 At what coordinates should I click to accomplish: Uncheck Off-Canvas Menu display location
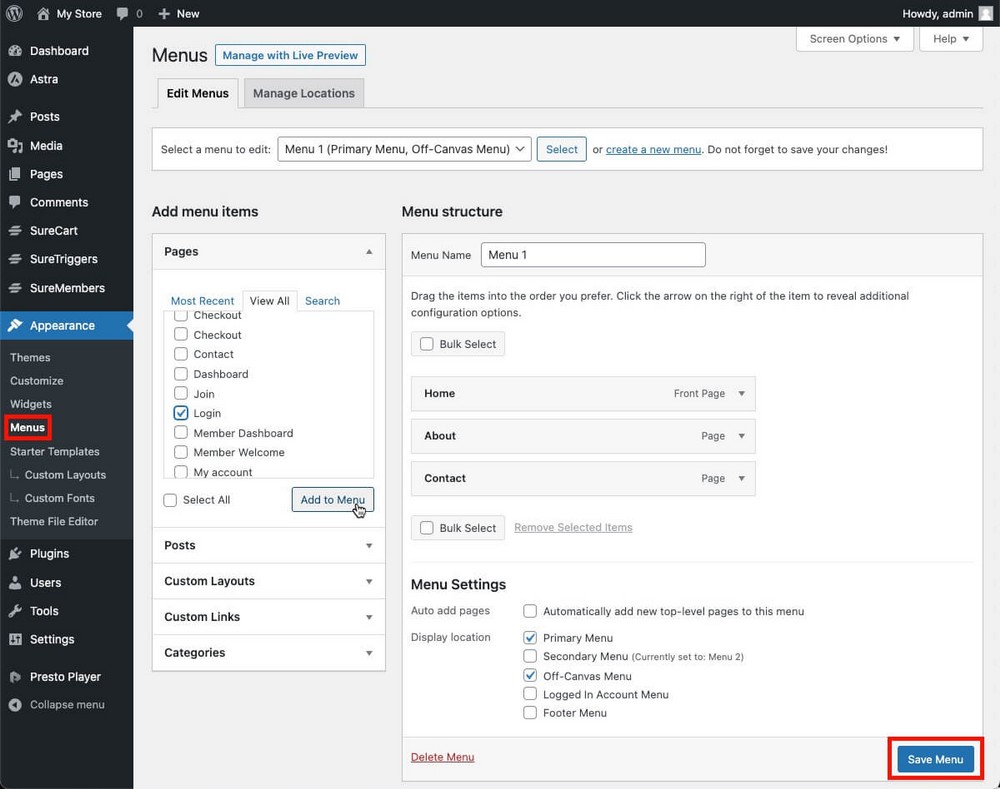click(530, 675)
